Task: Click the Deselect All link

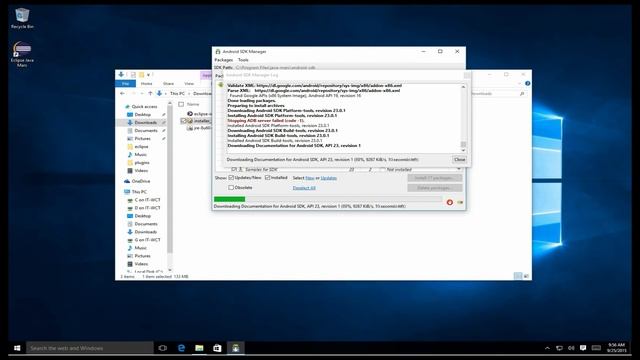Action: click(304, 188)
